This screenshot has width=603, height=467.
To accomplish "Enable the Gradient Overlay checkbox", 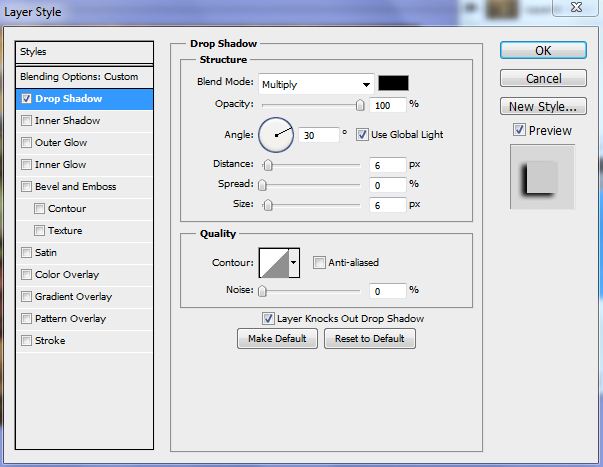I will coord(26,296).
